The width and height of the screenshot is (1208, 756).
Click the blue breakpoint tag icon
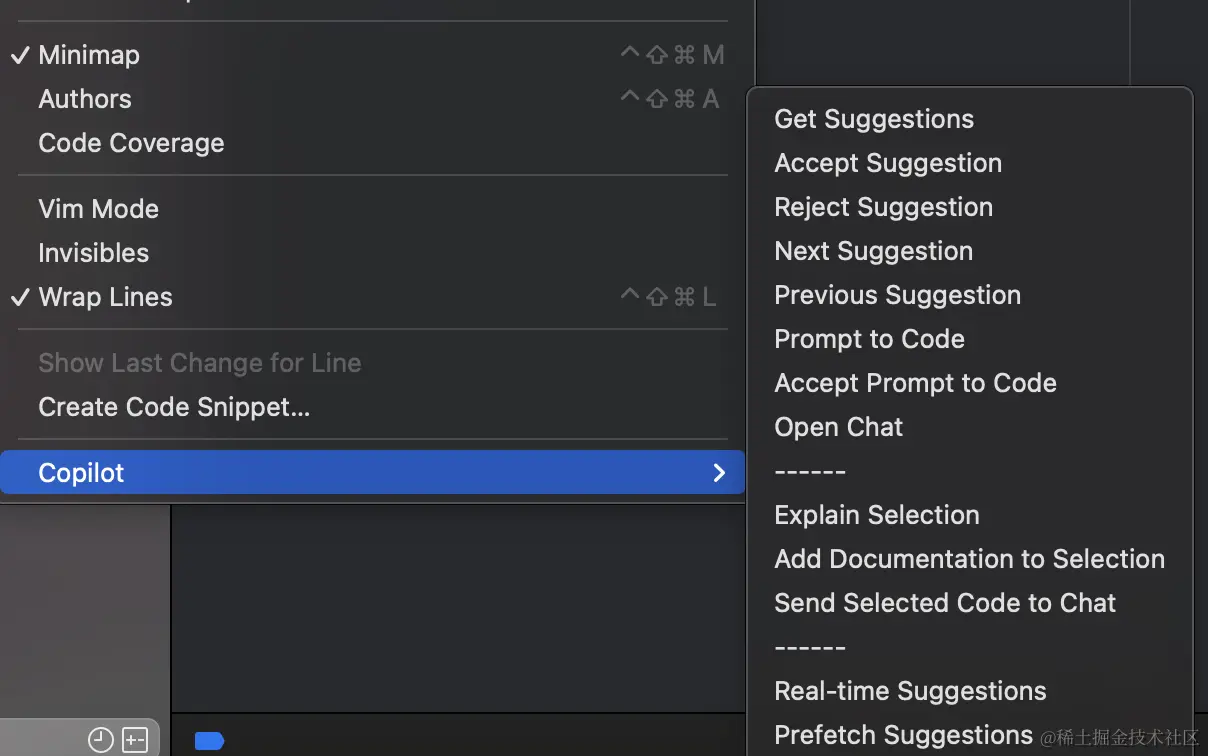tap(209, 741)
